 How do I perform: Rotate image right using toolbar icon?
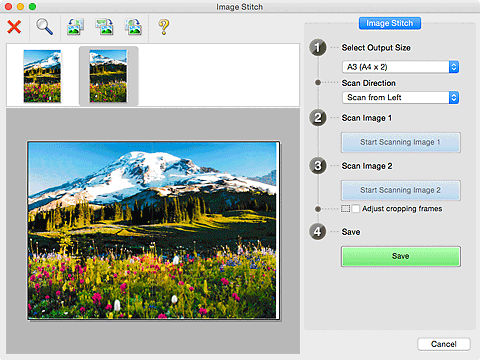(x=134, y=27)
